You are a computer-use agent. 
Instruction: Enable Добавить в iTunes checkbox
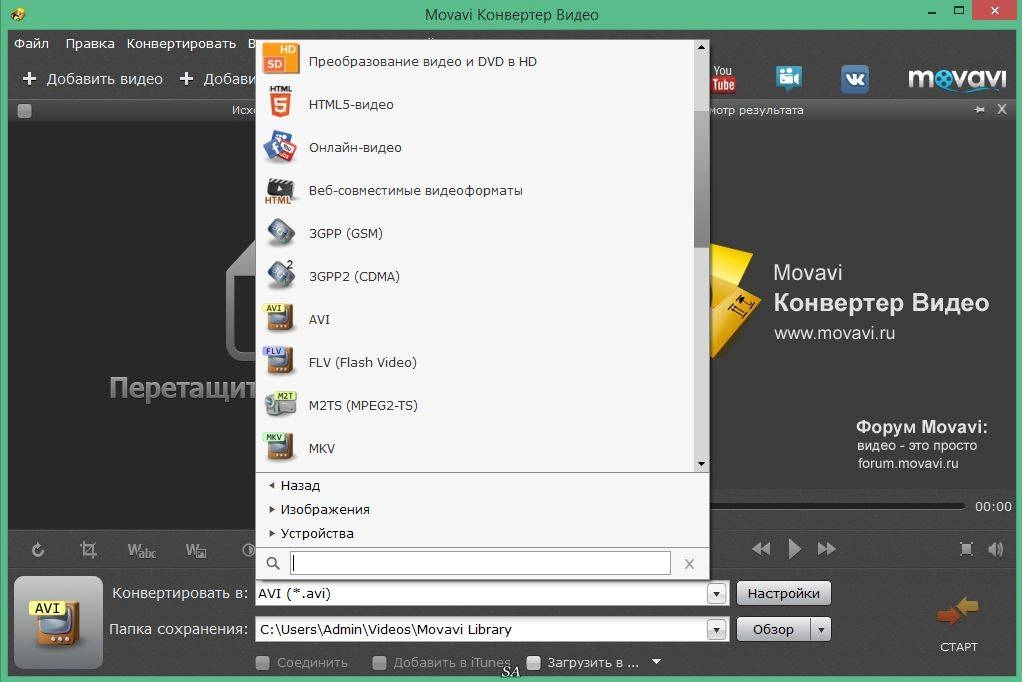click(379, 663)
